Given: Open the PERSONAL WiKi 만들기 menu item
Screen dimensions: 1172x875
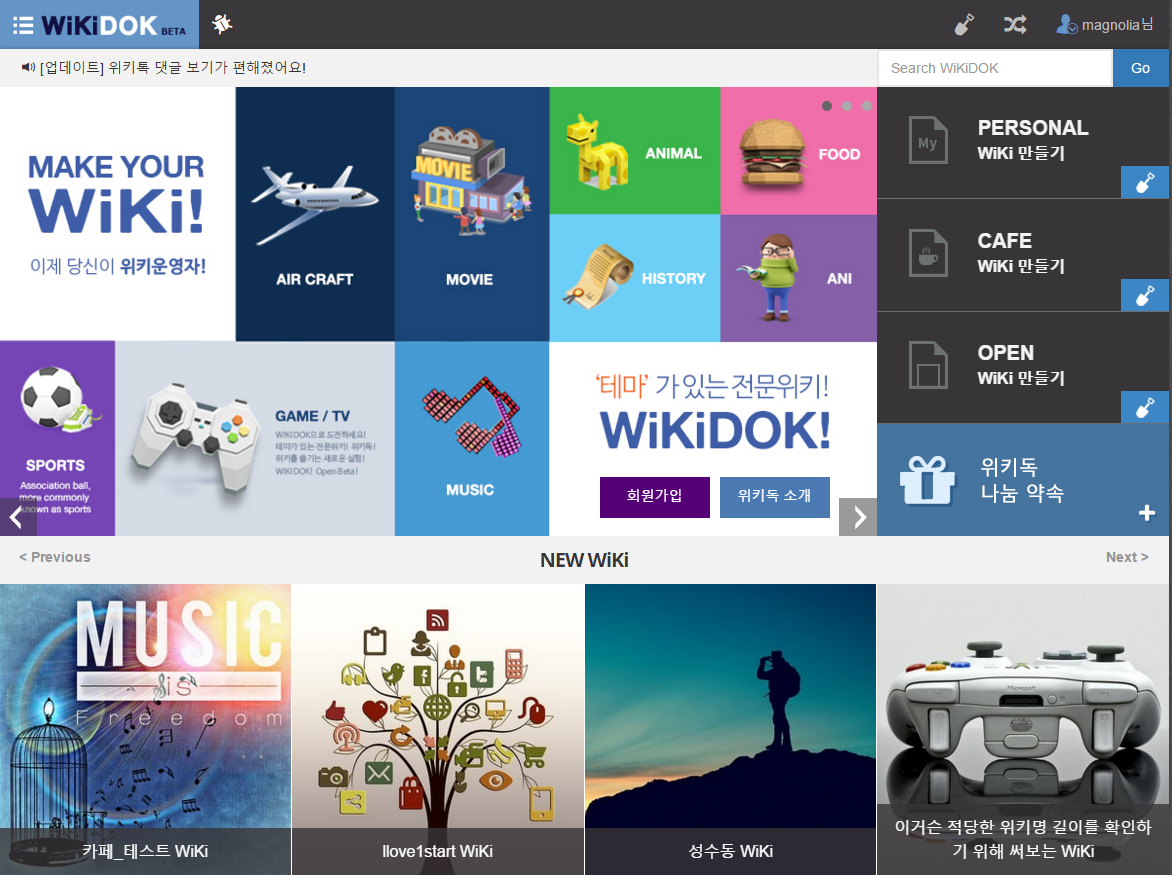Looking at the screenshot, I should click(x=1023, y=142).
